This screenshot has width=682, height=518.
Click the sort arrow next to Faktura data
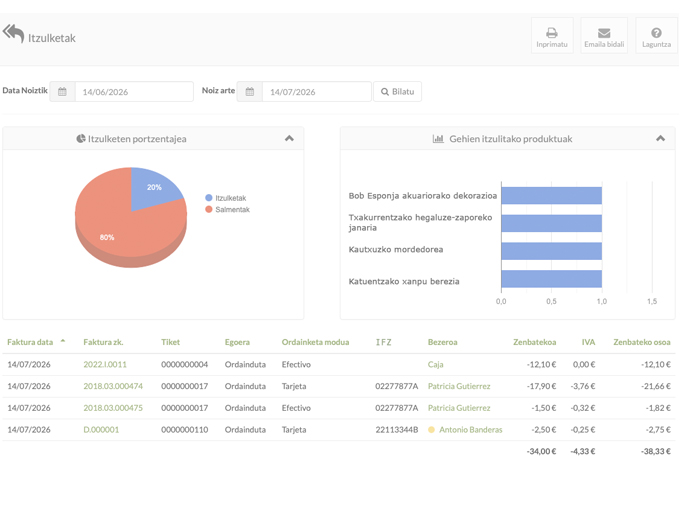[x=63, y=341]
